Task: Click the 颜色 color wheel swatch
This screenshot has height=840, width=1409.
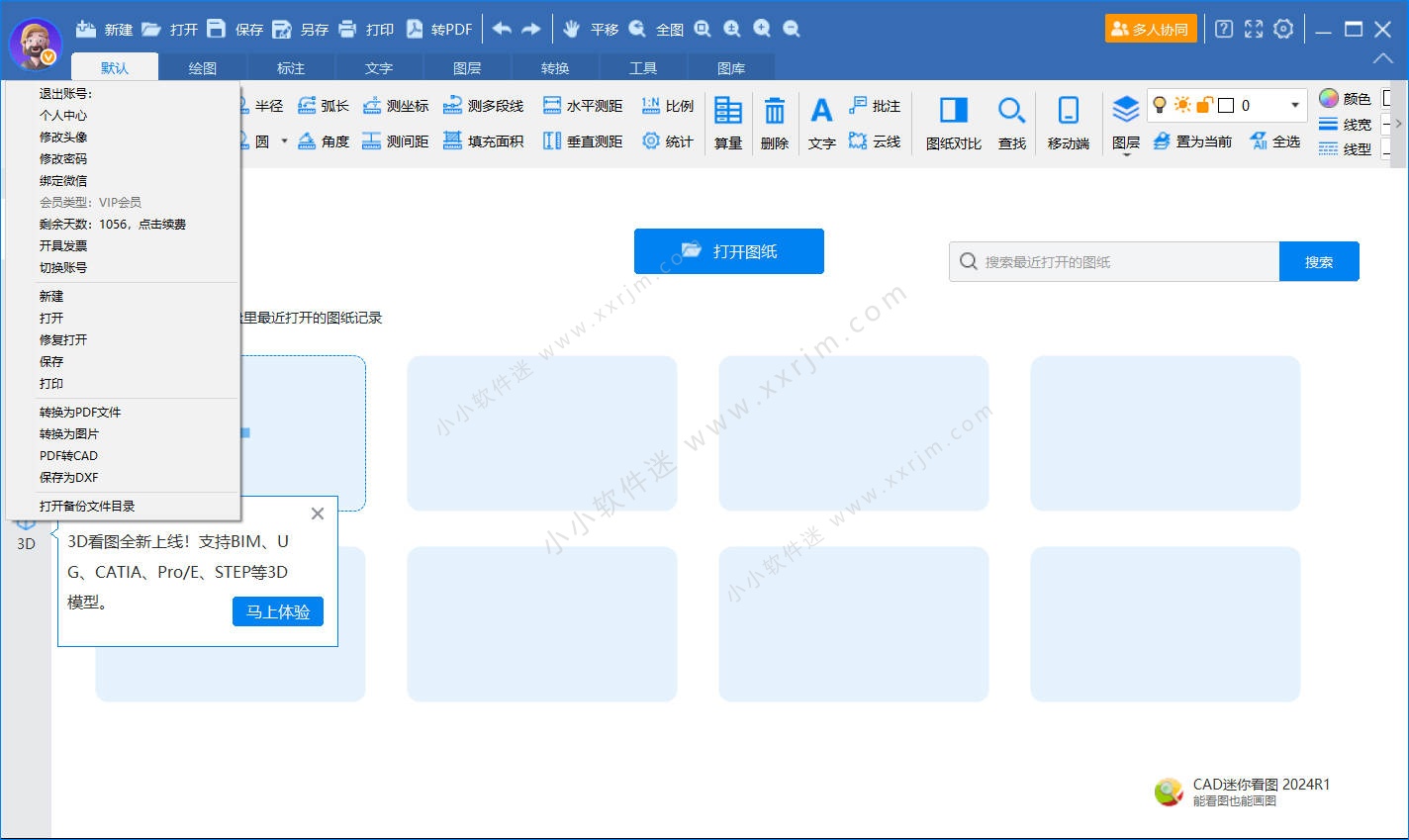Action: pyautogui.click(x=1329, y=98)
